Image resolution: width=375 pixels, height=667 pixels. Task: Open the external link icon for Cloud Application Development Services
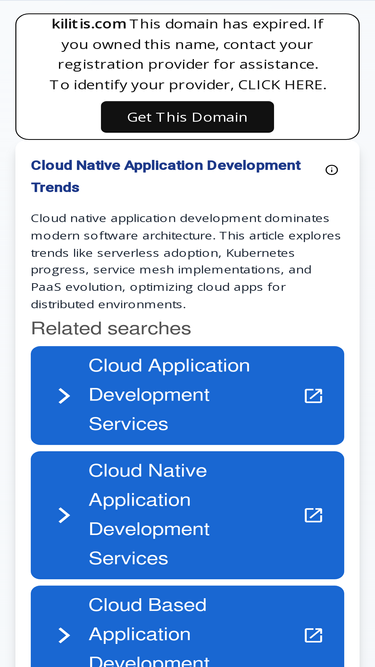pos(313,396)
